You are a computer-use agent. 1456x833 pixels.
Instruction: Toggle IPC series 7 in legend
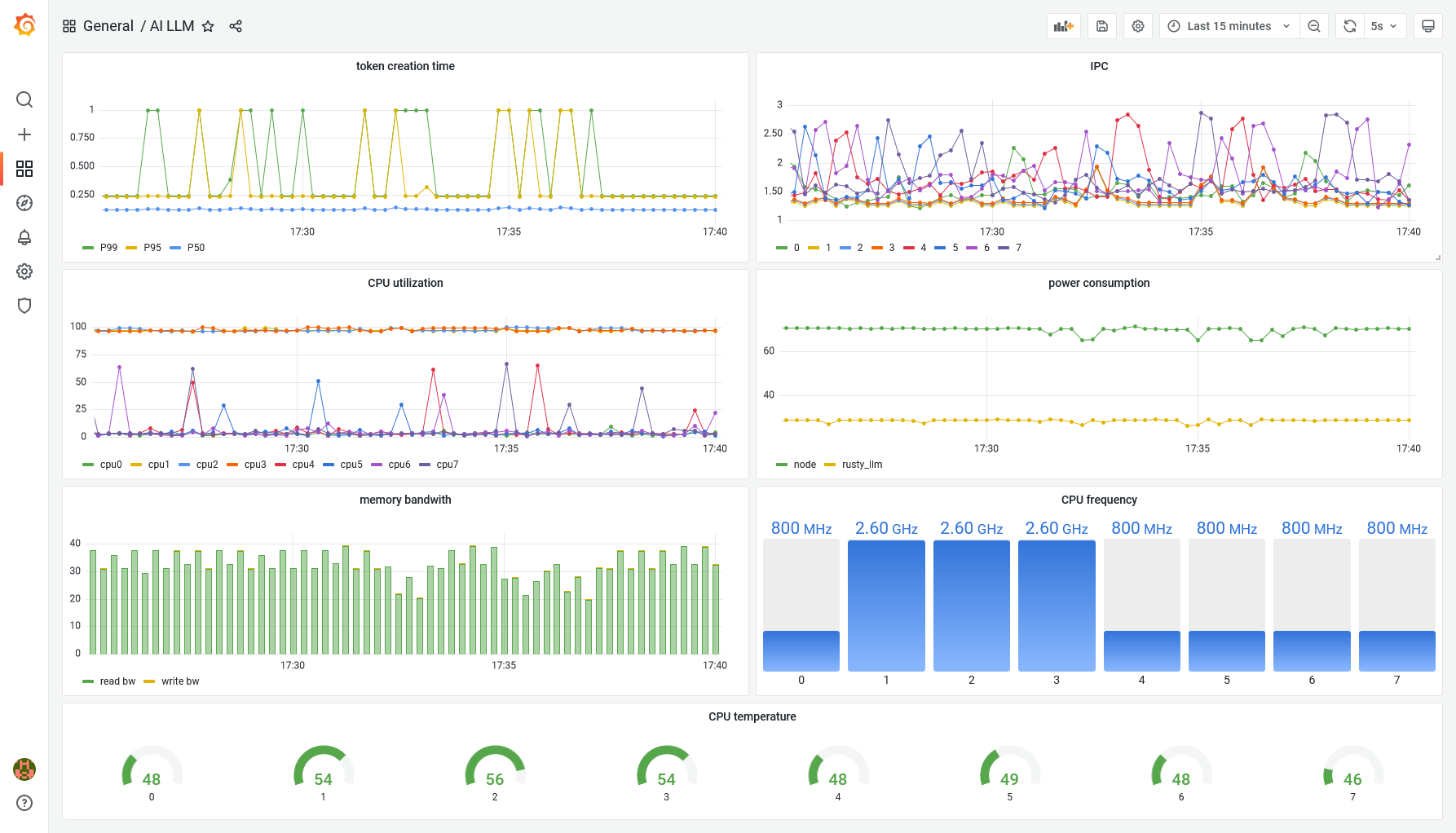[1018, 248]
